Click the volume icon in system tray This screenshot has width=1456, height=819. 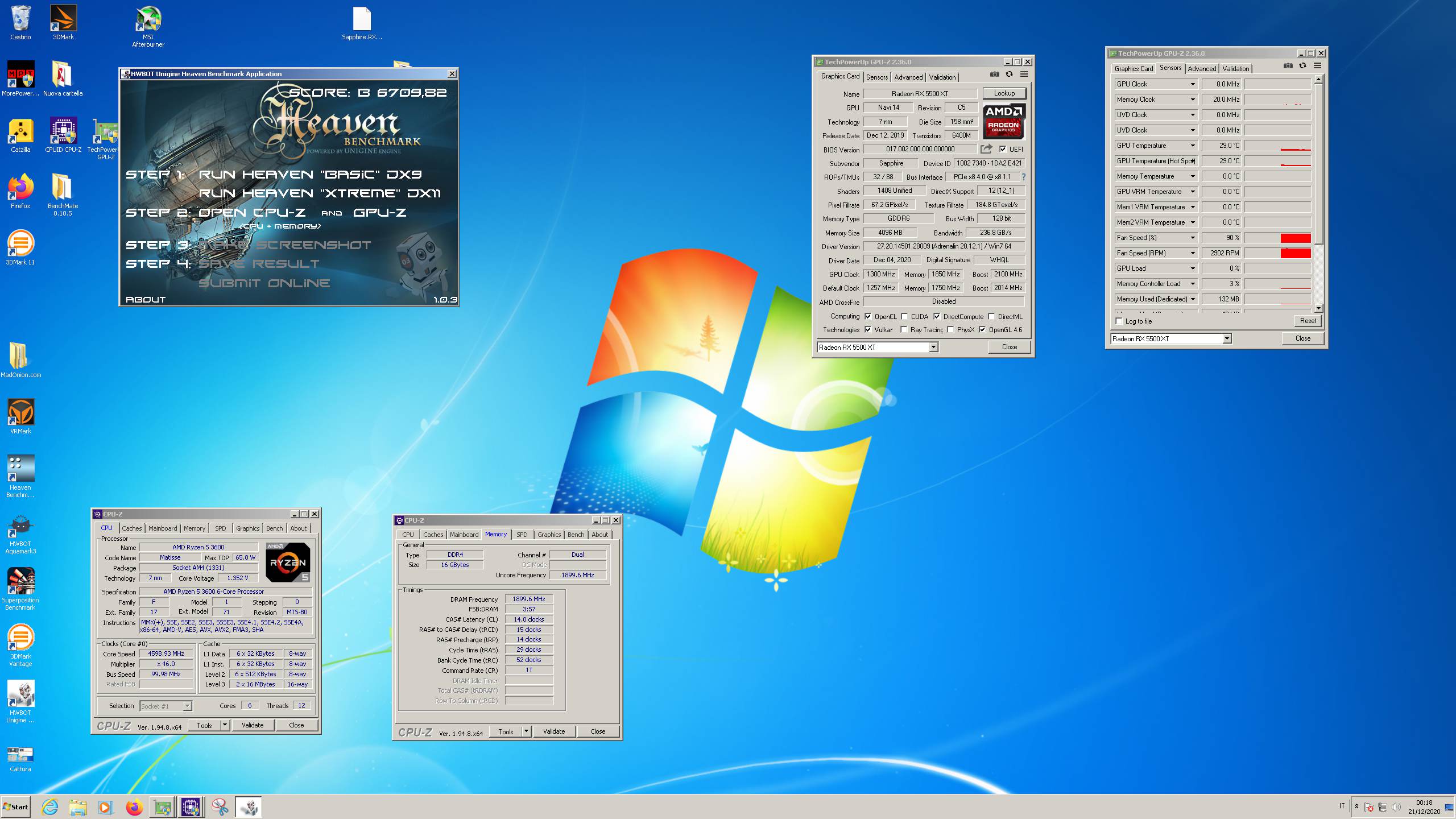click(x=1396, y=807)
